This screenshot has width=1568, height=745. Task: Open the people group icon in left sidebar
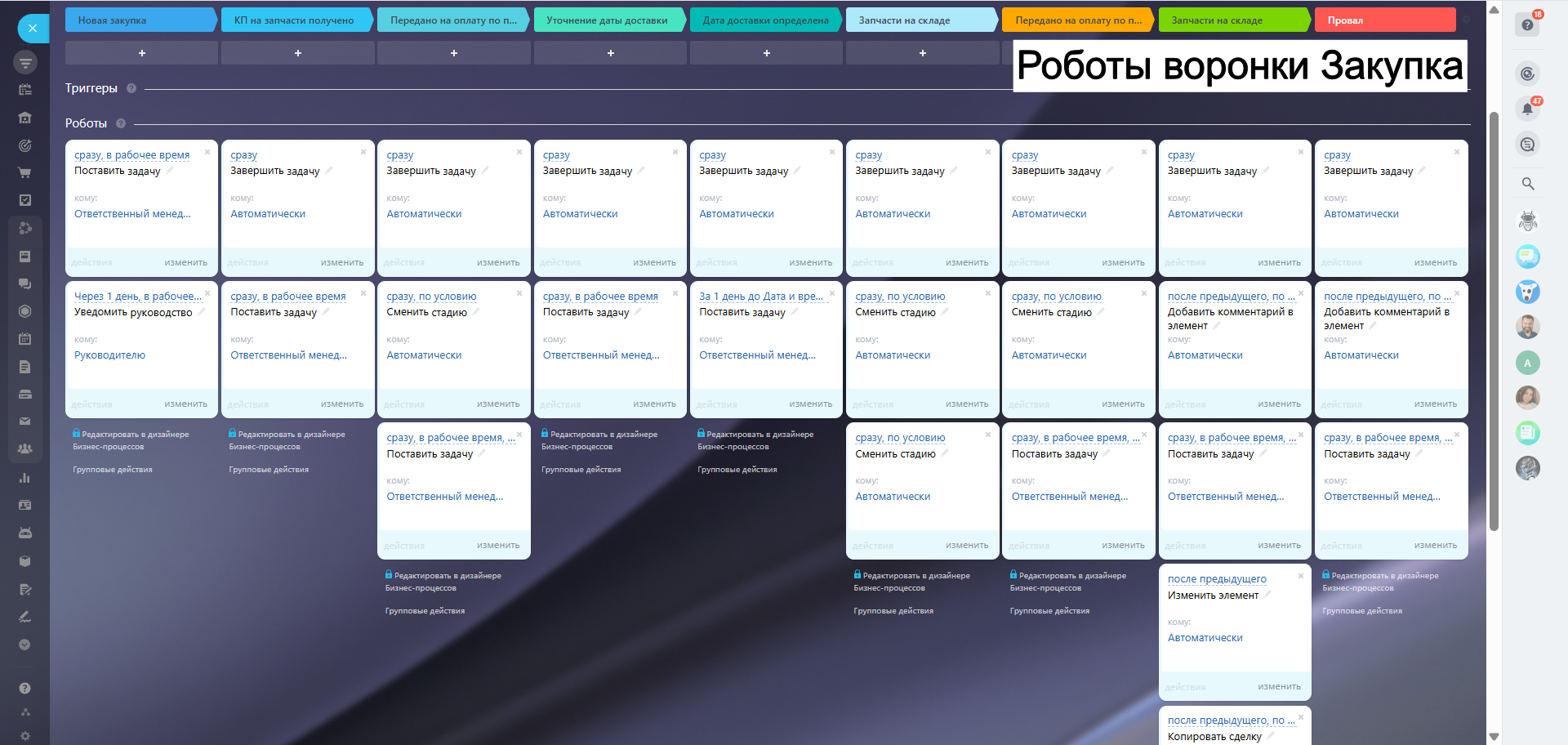[x=25, y=448]
